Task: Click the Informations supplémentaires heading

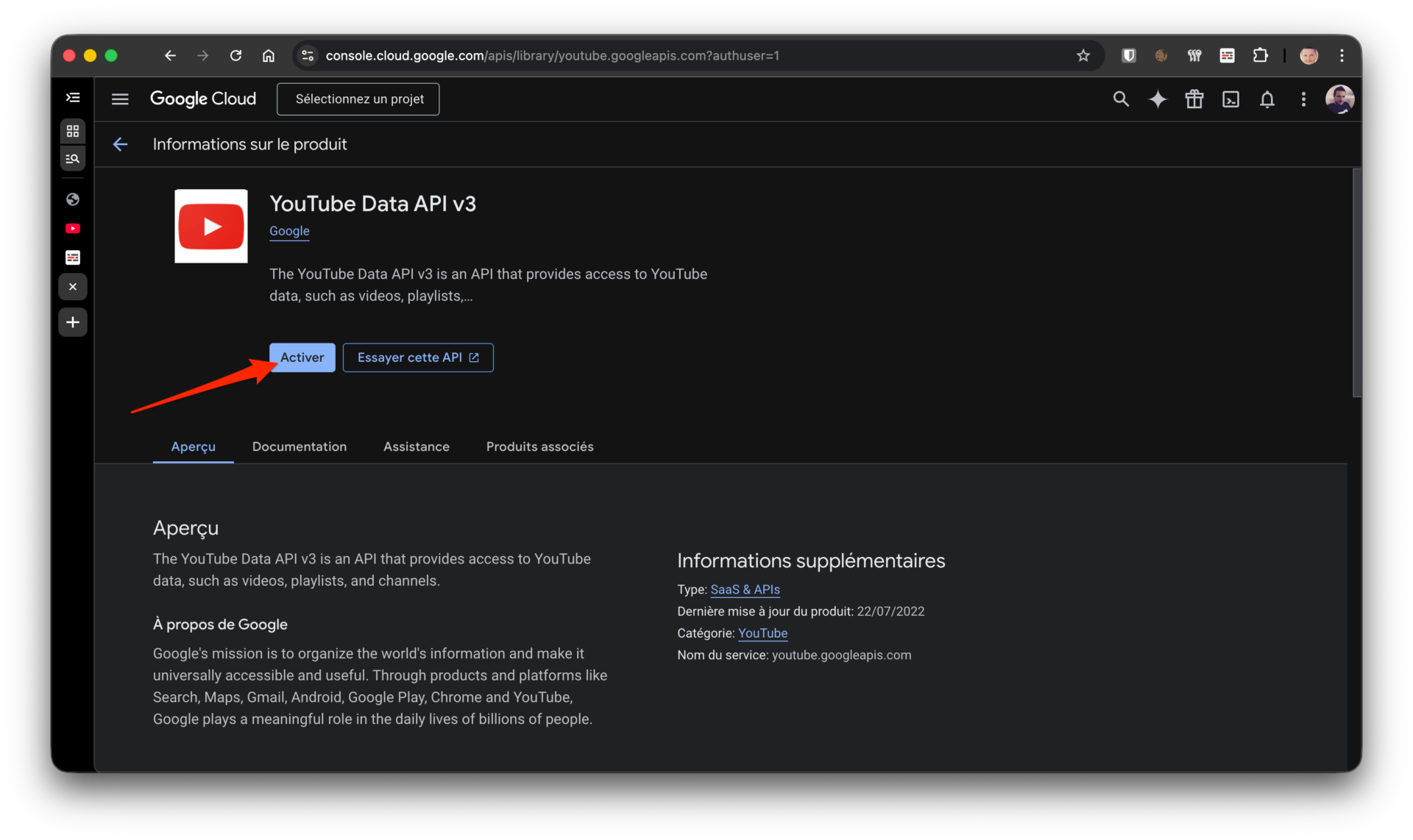Action: click(x=811, y=560)
